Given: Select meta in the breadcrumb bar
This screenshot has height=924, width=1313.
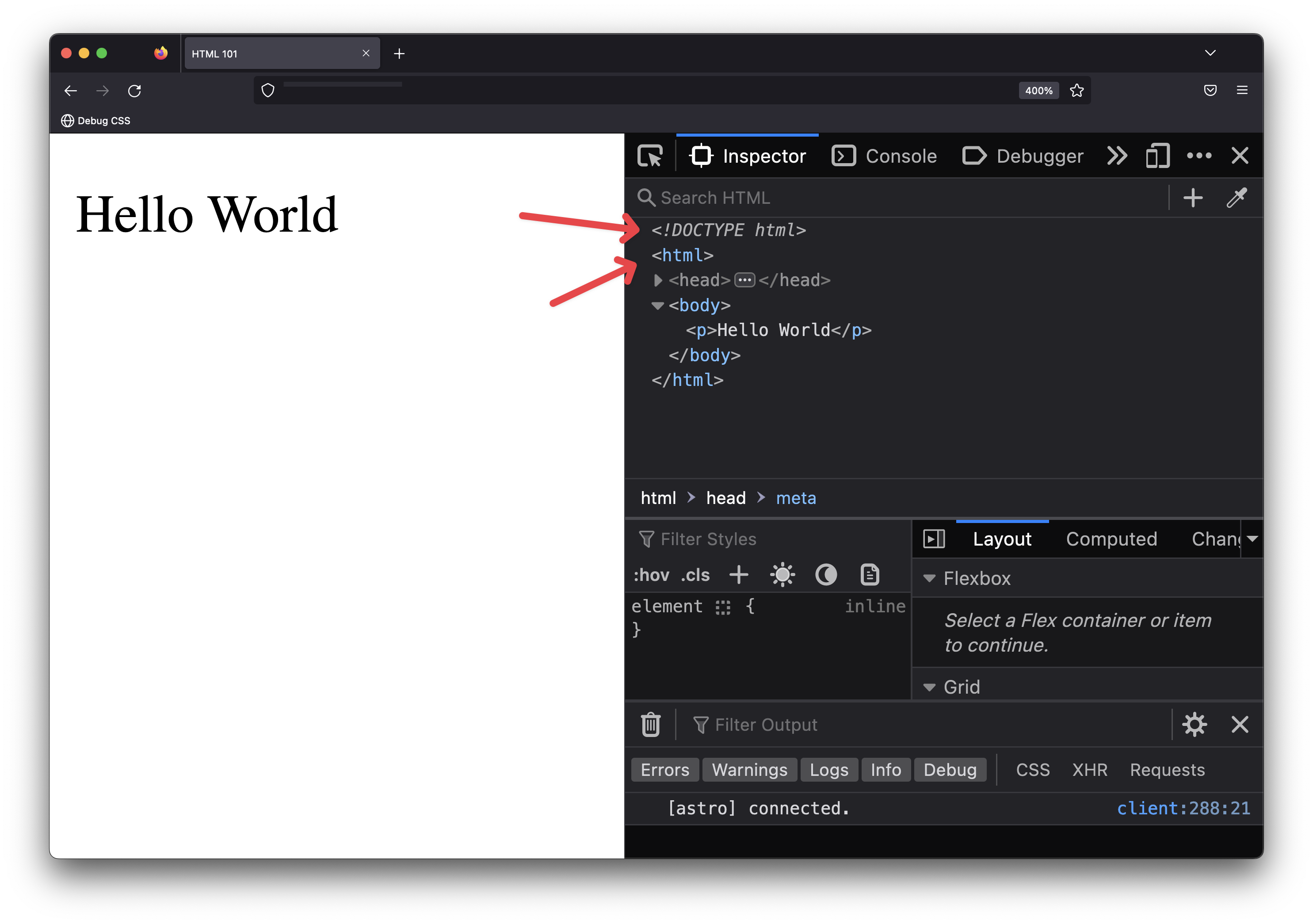Looking at the screenshot, I should (x=796, y=497).
